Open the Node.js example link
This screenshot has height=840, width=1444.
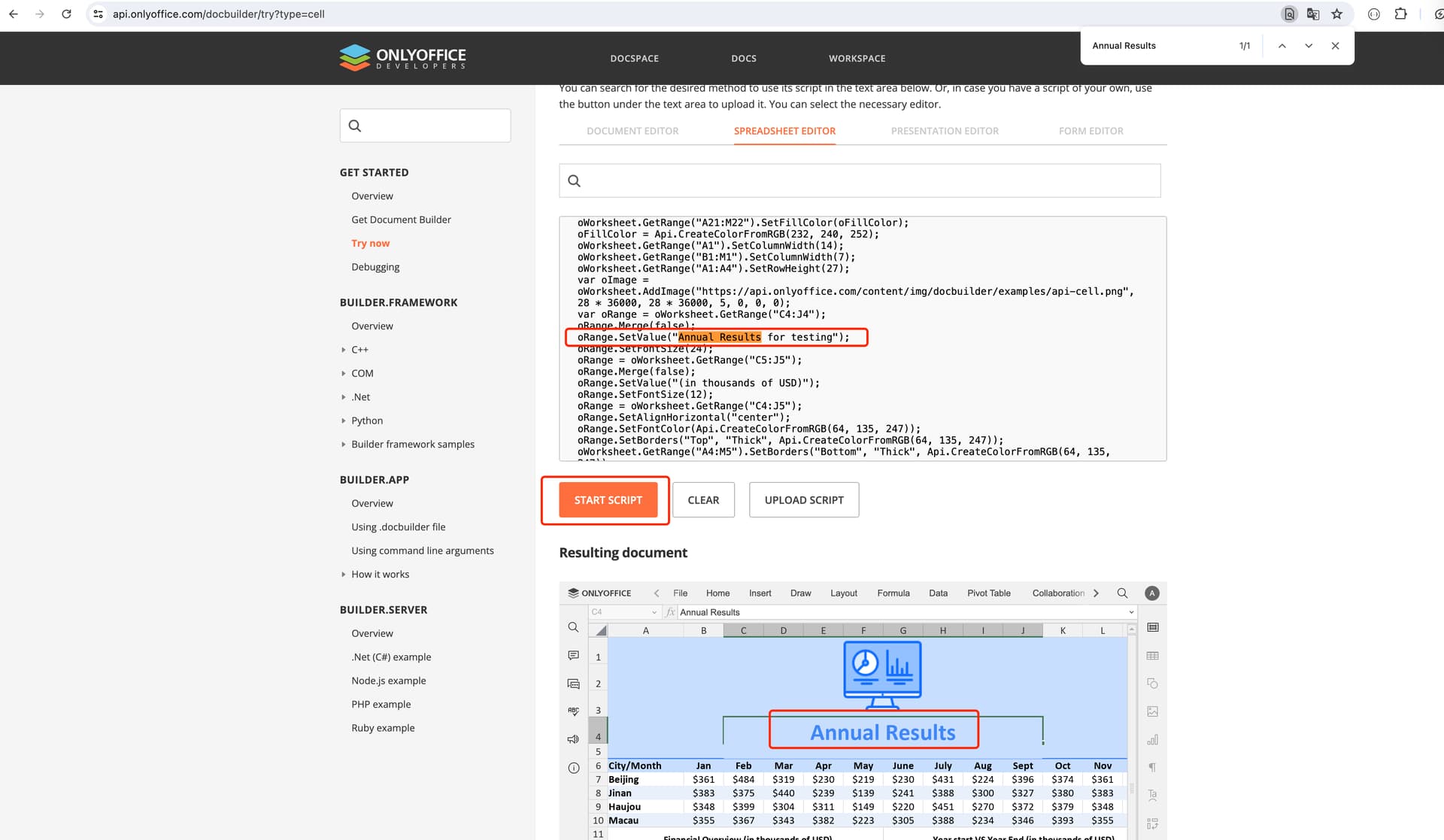[388, 681]
